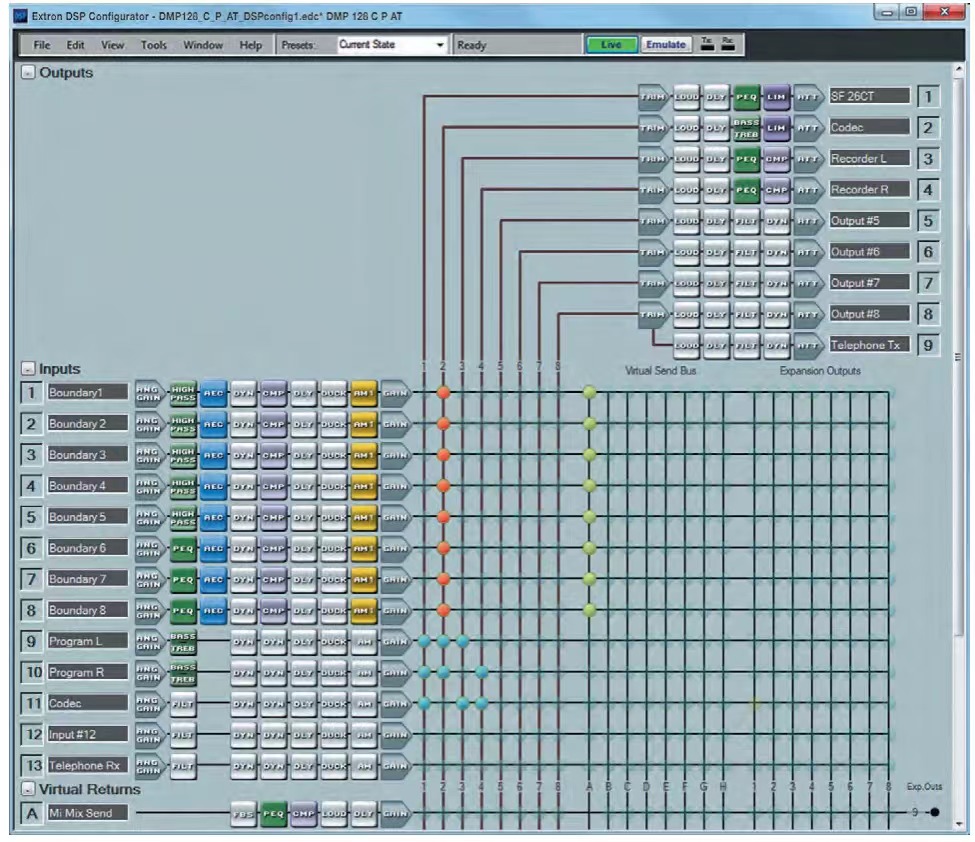Screen dimensions: 975x842
Task: Toggle Boundary 4 mix-point to virtual send A
Action: pos(589,486)
